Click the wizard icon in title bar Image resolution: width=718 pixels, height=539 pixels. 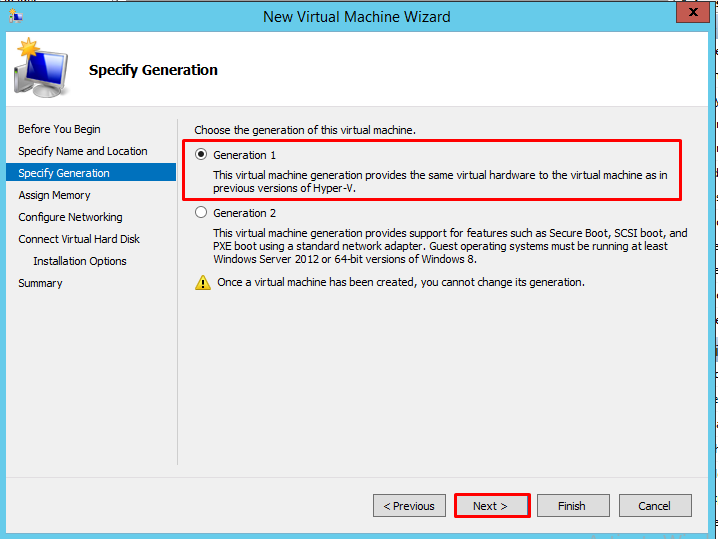(x=16, y=16)
